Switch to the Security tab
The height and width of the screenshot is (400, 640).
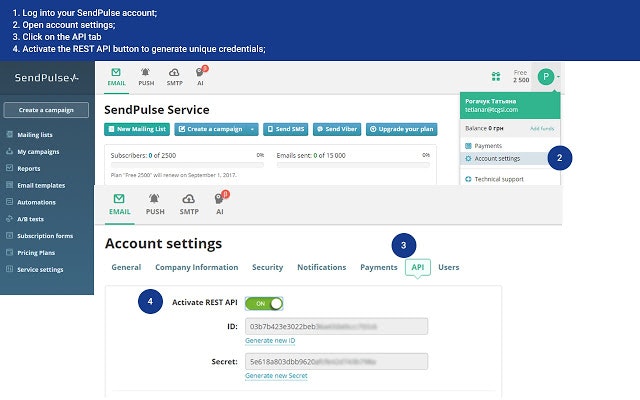coord(267,267)
